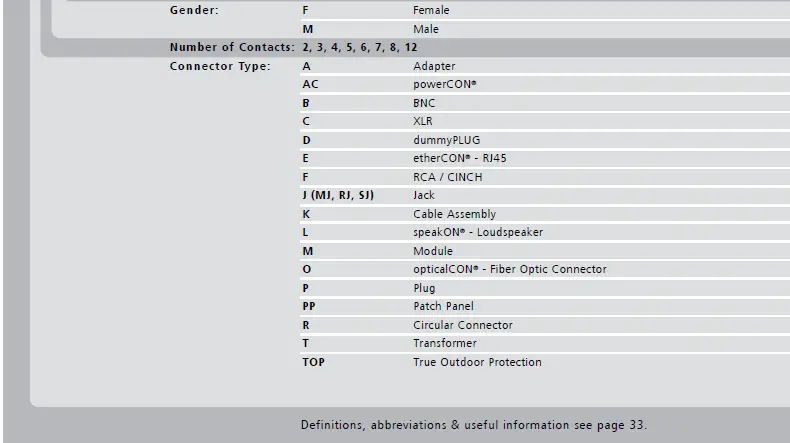This screenshot has height=443, width=790.
Task: Select the 'Female' gender entry
Action: 431,10
